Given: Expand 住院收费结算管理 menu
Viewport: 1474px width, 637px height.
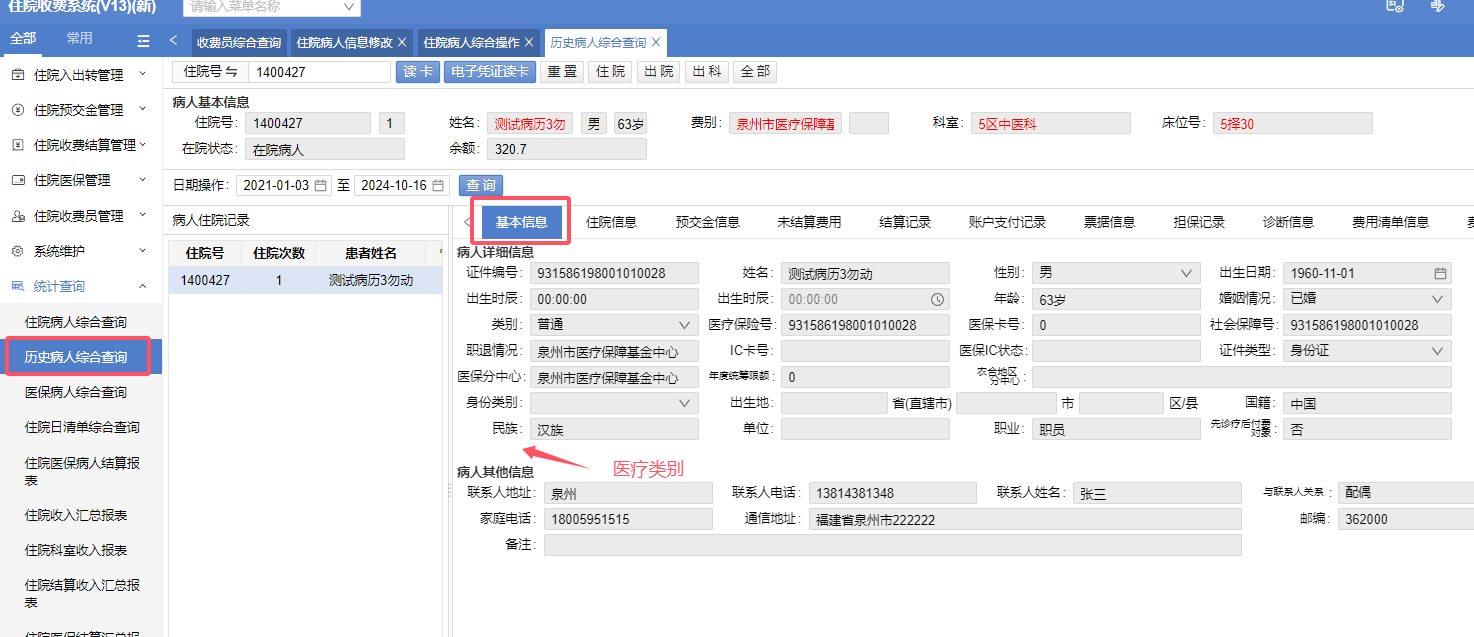Looking at the screenshot, I should 142,144.
